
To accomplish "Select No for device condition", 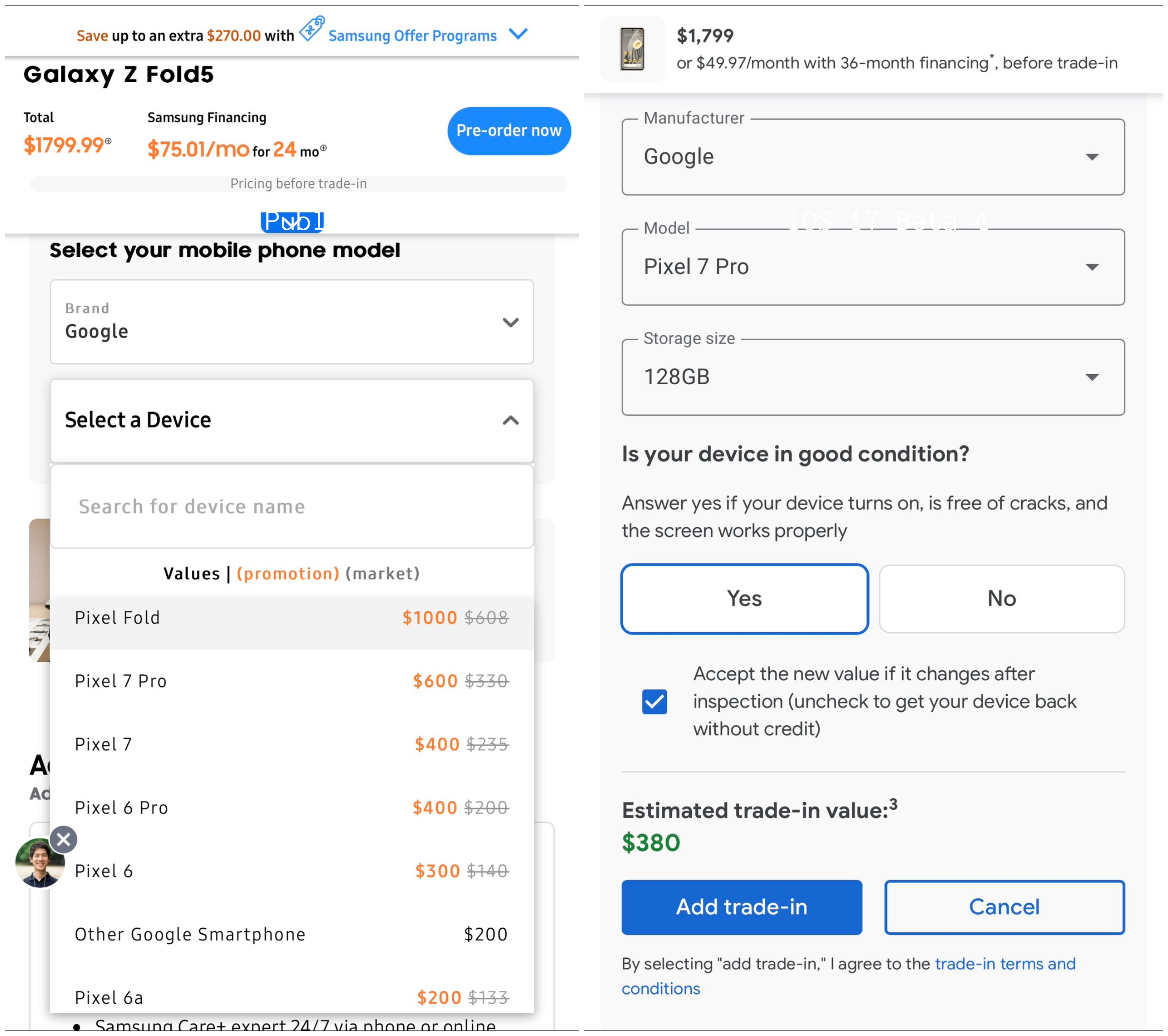I will [x=1001, y=599].
